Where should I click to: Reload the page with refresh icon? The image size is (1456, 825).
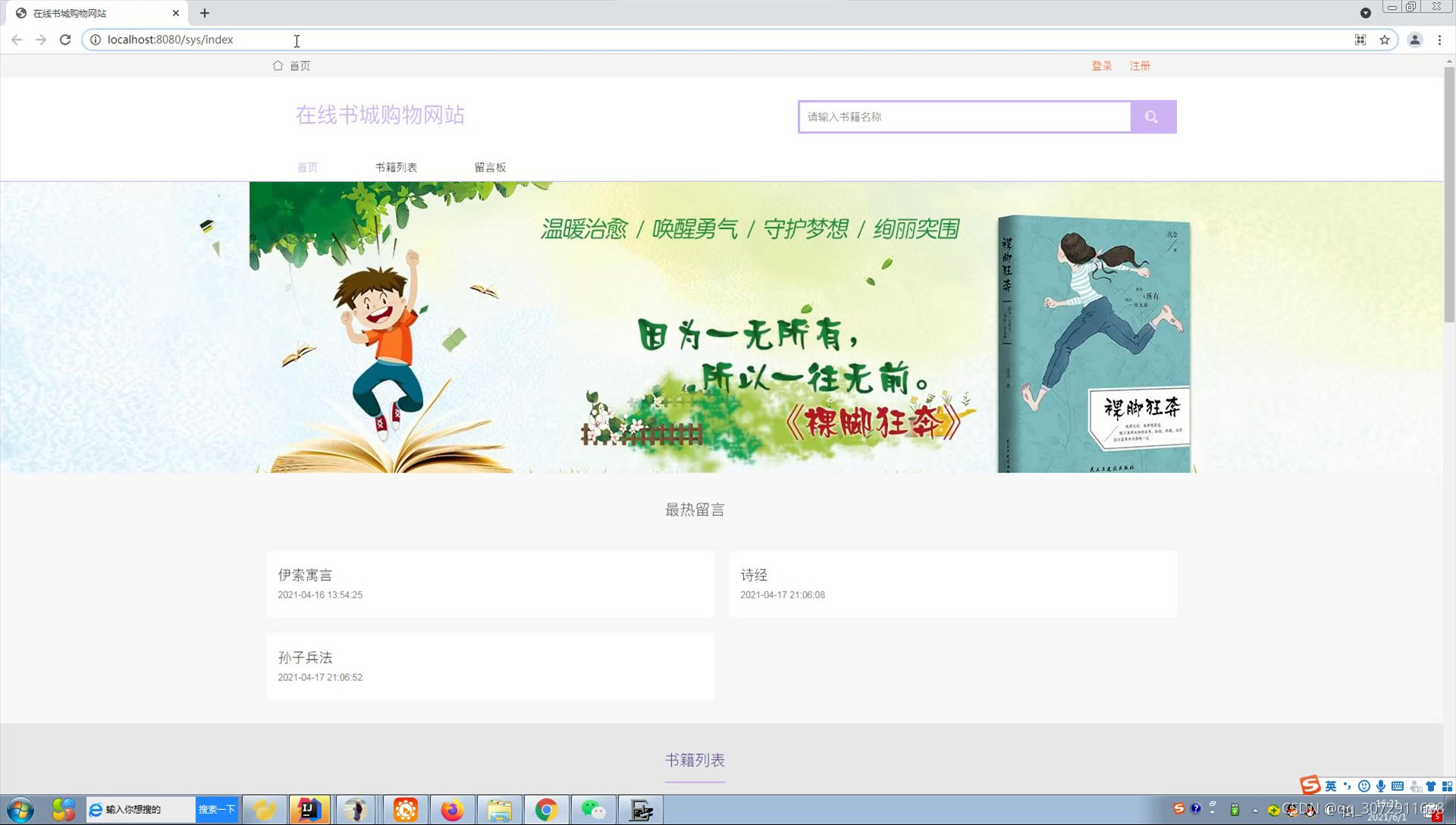[65, 39]
